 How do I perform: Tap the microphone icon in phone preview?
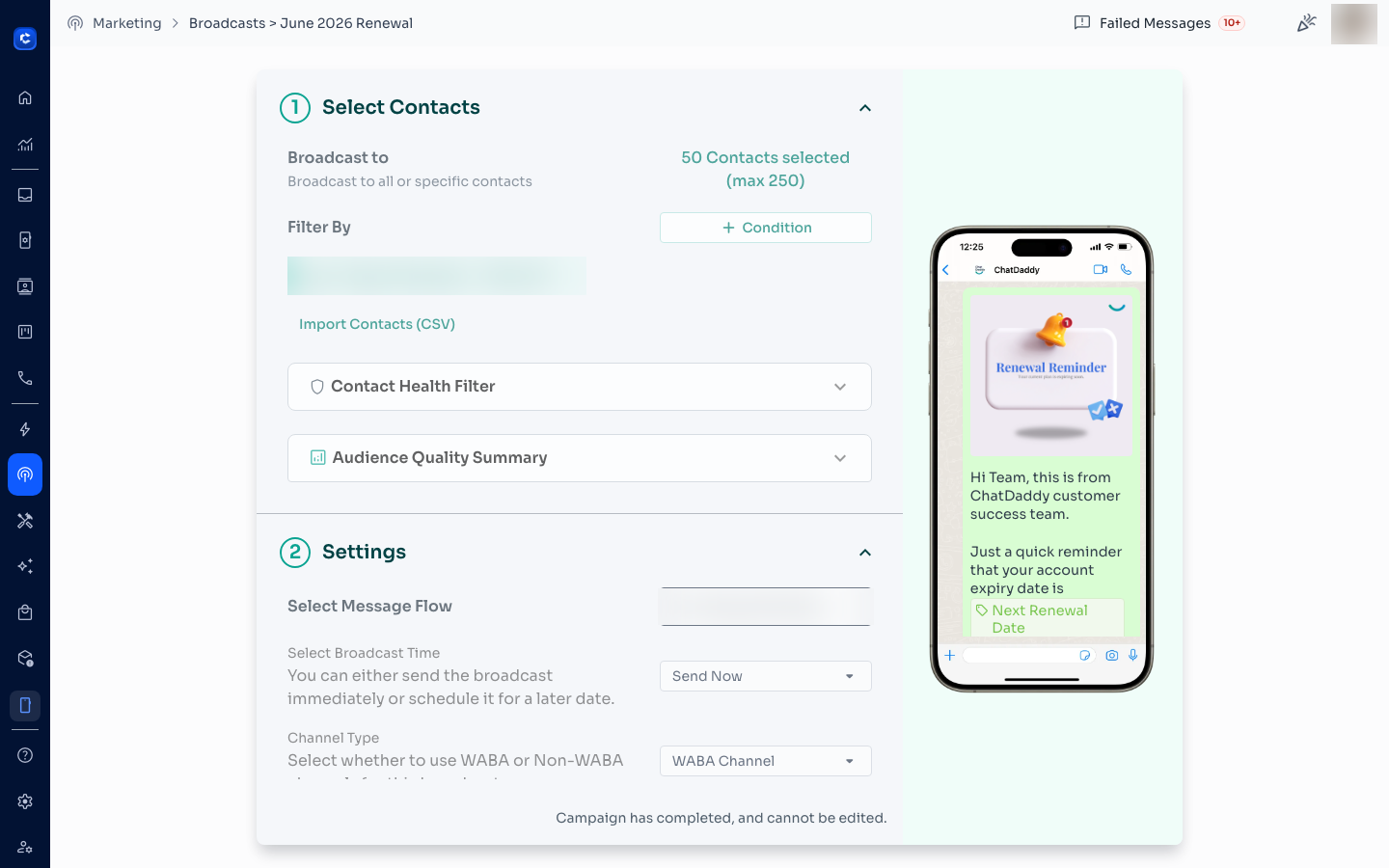click(x=1133, y=655)
